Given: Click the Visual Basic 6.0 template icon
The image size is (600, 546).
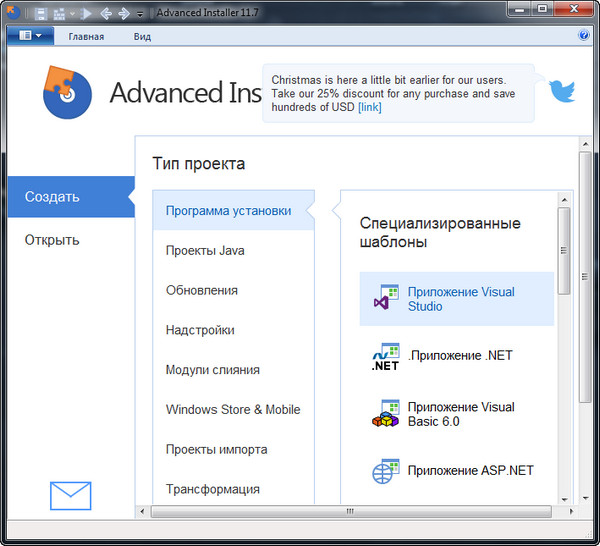Looking at the screenshot, I should coord(386,413).
